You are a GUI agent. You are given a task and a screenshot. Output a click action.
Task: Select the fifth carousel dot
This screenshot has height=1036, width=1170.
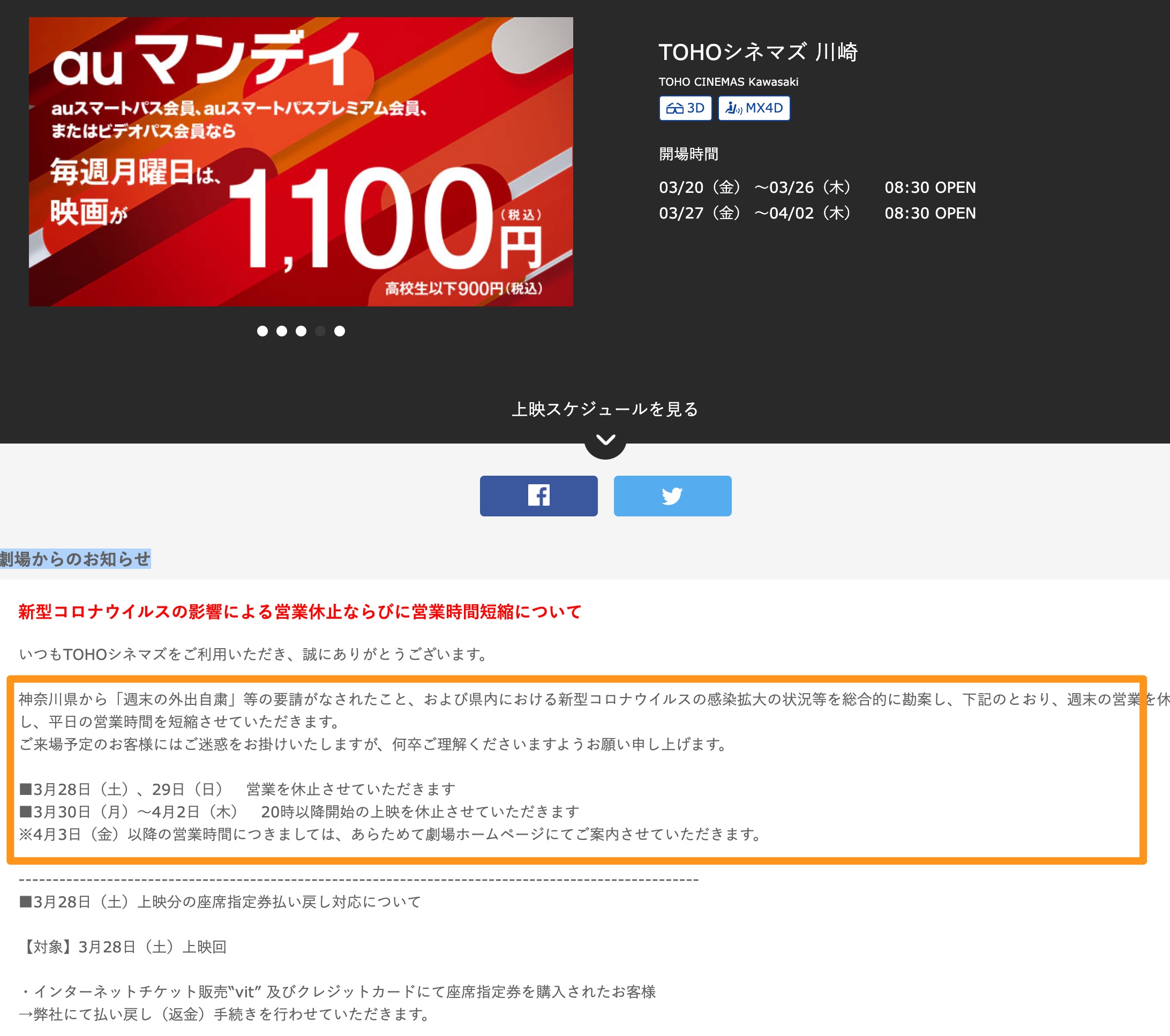click(340, 331)
